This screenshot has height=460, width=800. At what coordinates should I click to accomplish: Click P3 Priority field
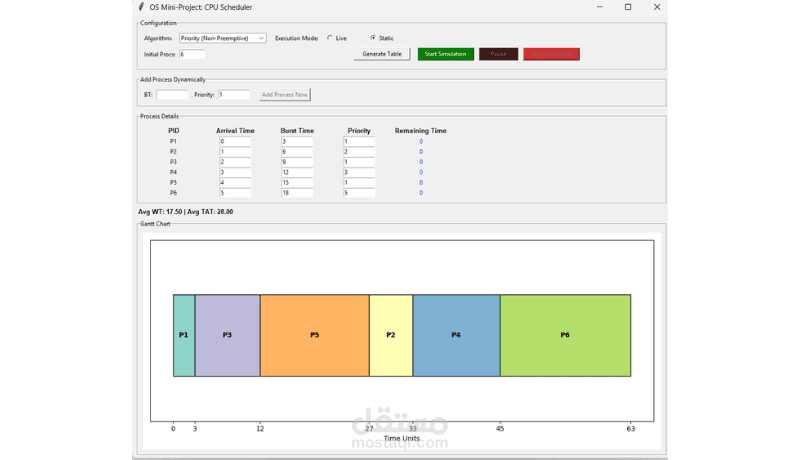tap(359, 162)
